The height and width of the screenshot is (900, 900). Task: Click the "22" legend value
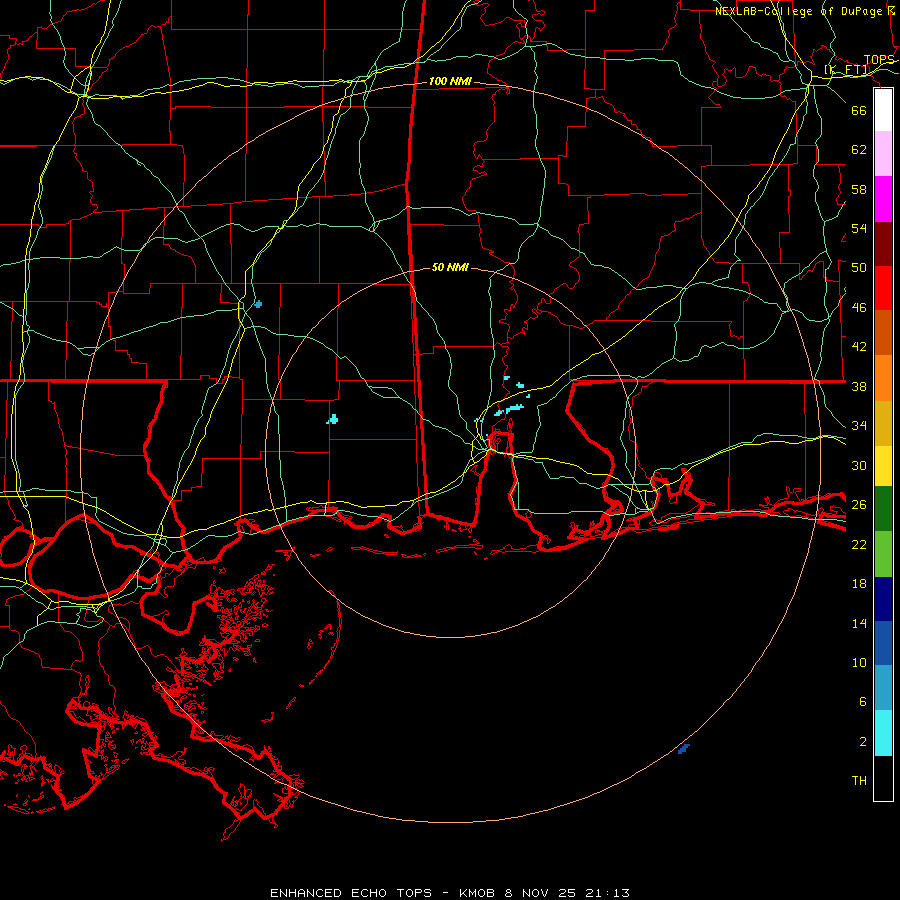click(x=859, y=544)
